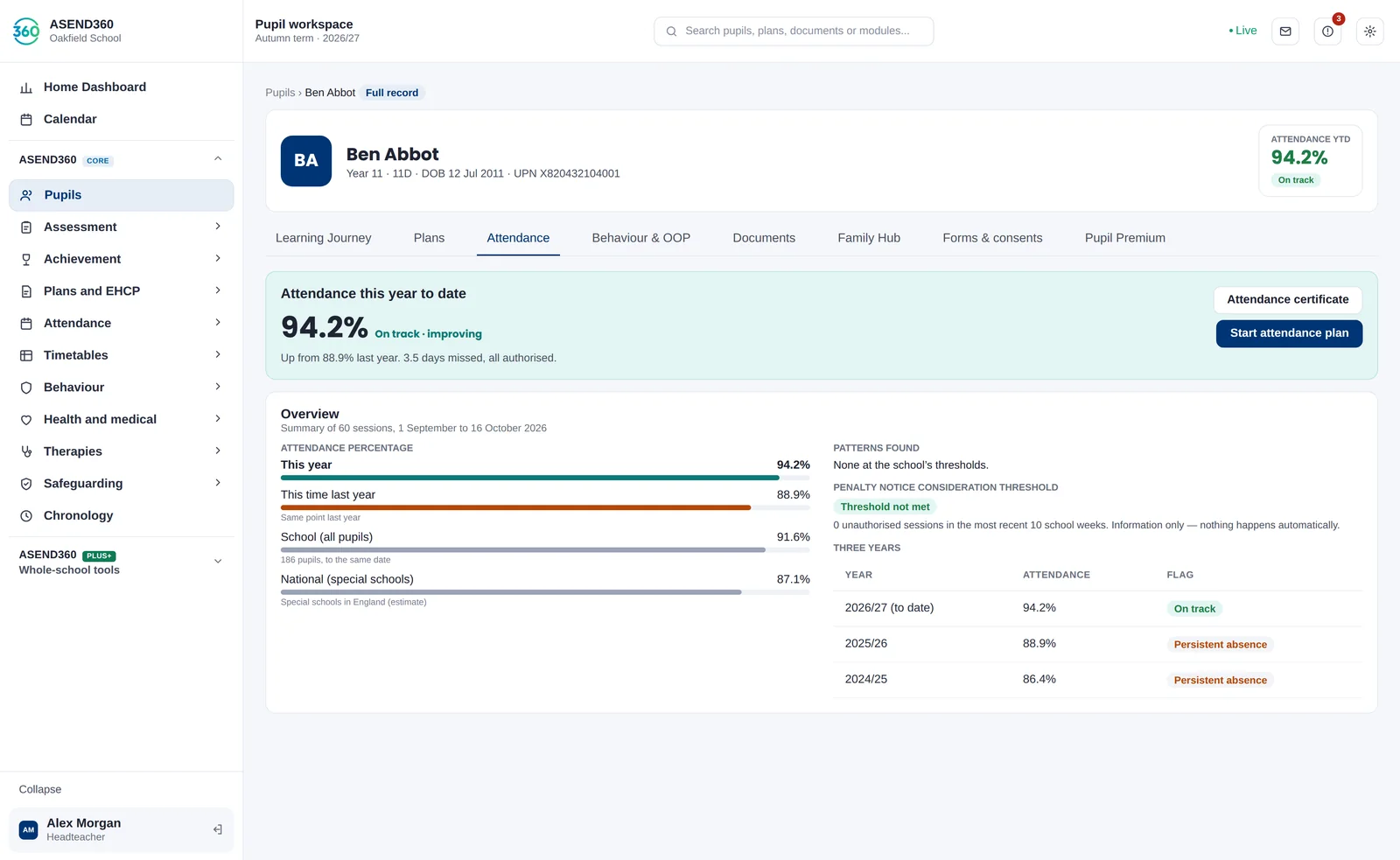Click the Attendance certificate button
The height and width of the screenshot is (860, 1400).
coord(1288,300)
